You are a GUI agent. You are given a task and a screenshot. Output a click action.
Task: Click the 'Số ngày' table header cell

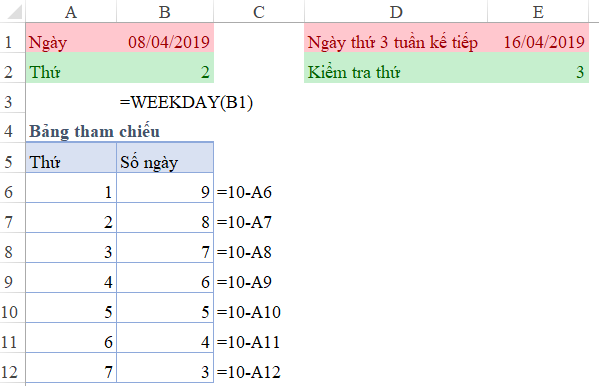(x=165, y=162)
